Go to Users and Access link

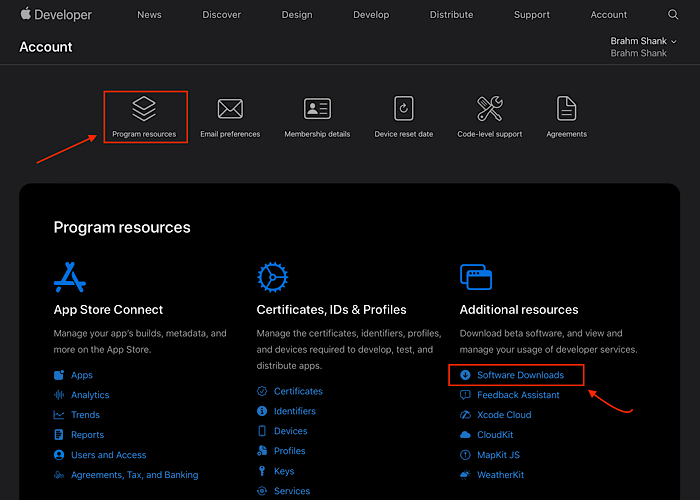[108, 455]
